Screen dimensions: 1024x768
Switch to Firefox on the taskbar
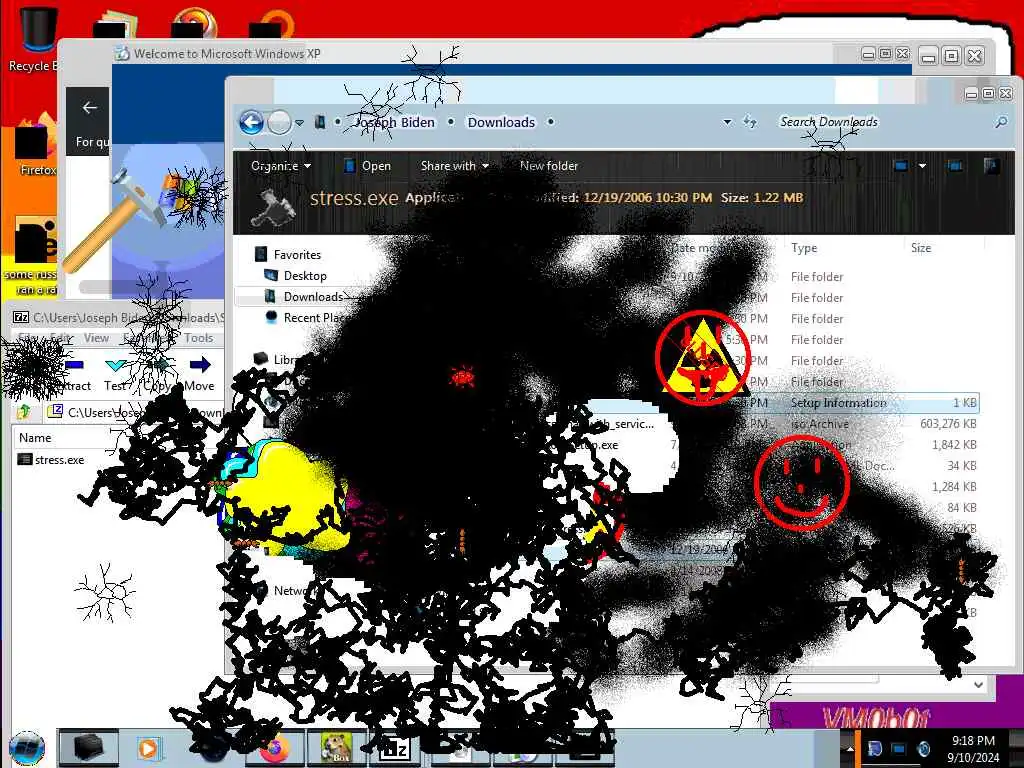tap(274, 748)
